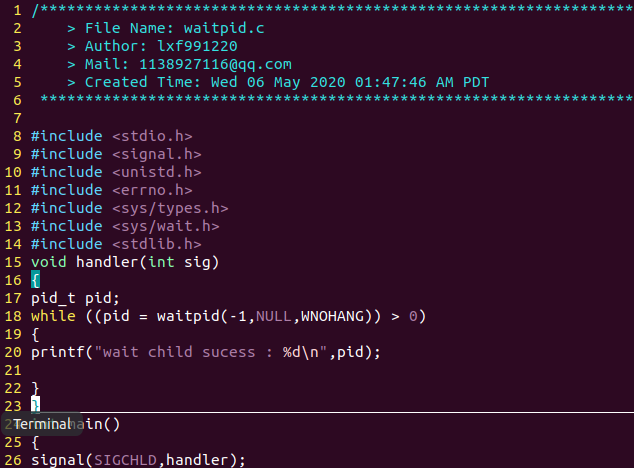
Task: Click the Terminal tooltip label
Action: 41,424
